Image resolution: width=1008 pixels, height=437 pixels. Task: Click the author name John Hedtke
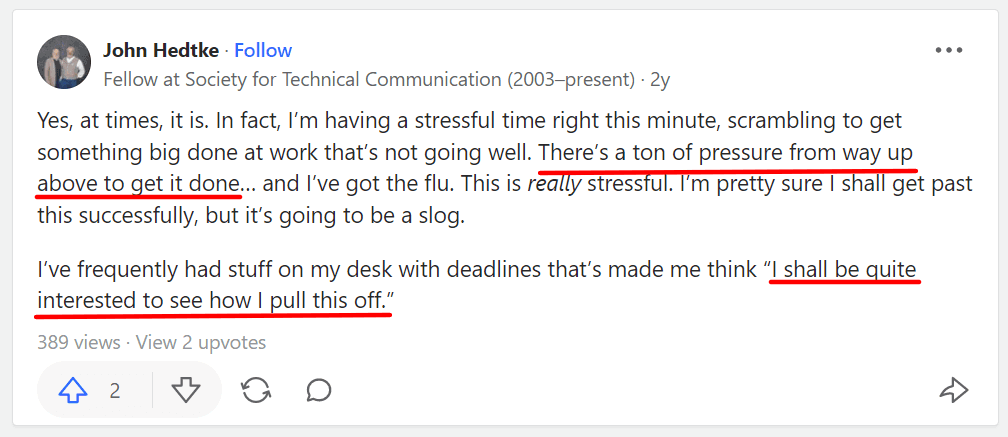[x=162, y=50]
